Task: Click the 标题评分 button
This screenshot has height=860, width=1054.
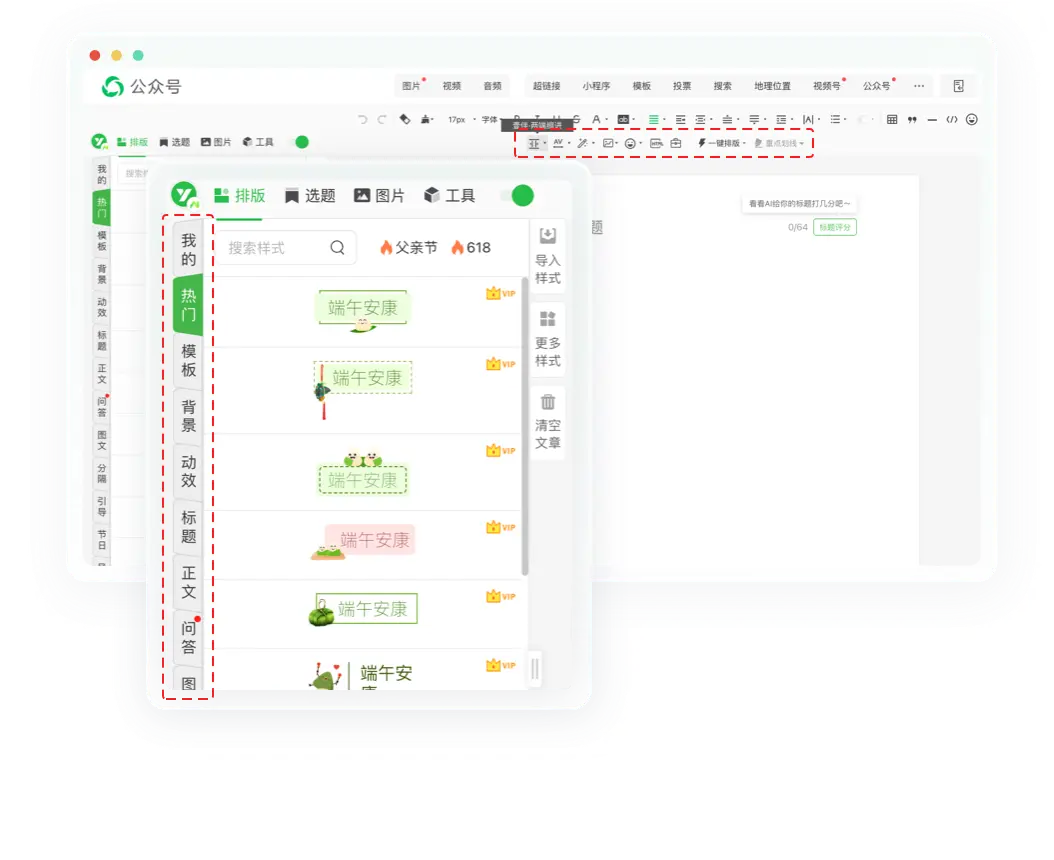Action: point(834,227)
